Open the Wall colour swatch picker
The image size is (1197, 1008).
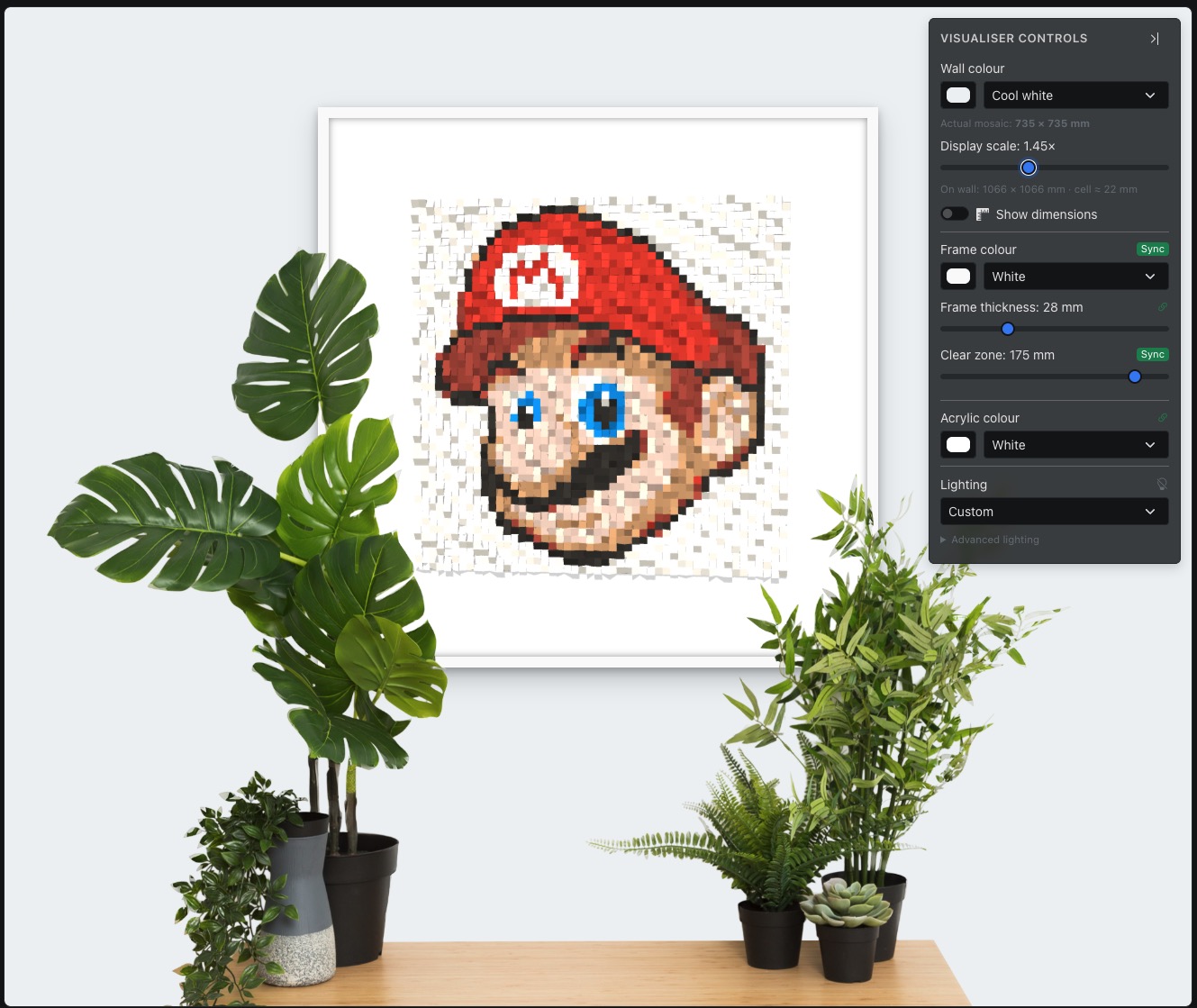tap(958, 95)
